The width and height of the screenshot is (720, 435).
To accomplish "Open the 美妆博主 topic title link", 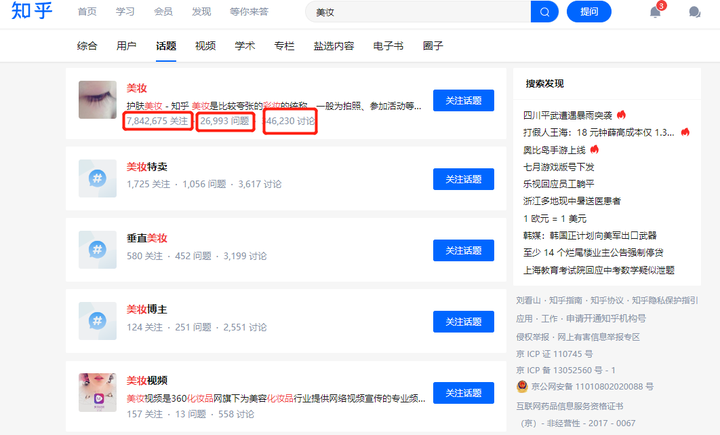I will (147, 309).
